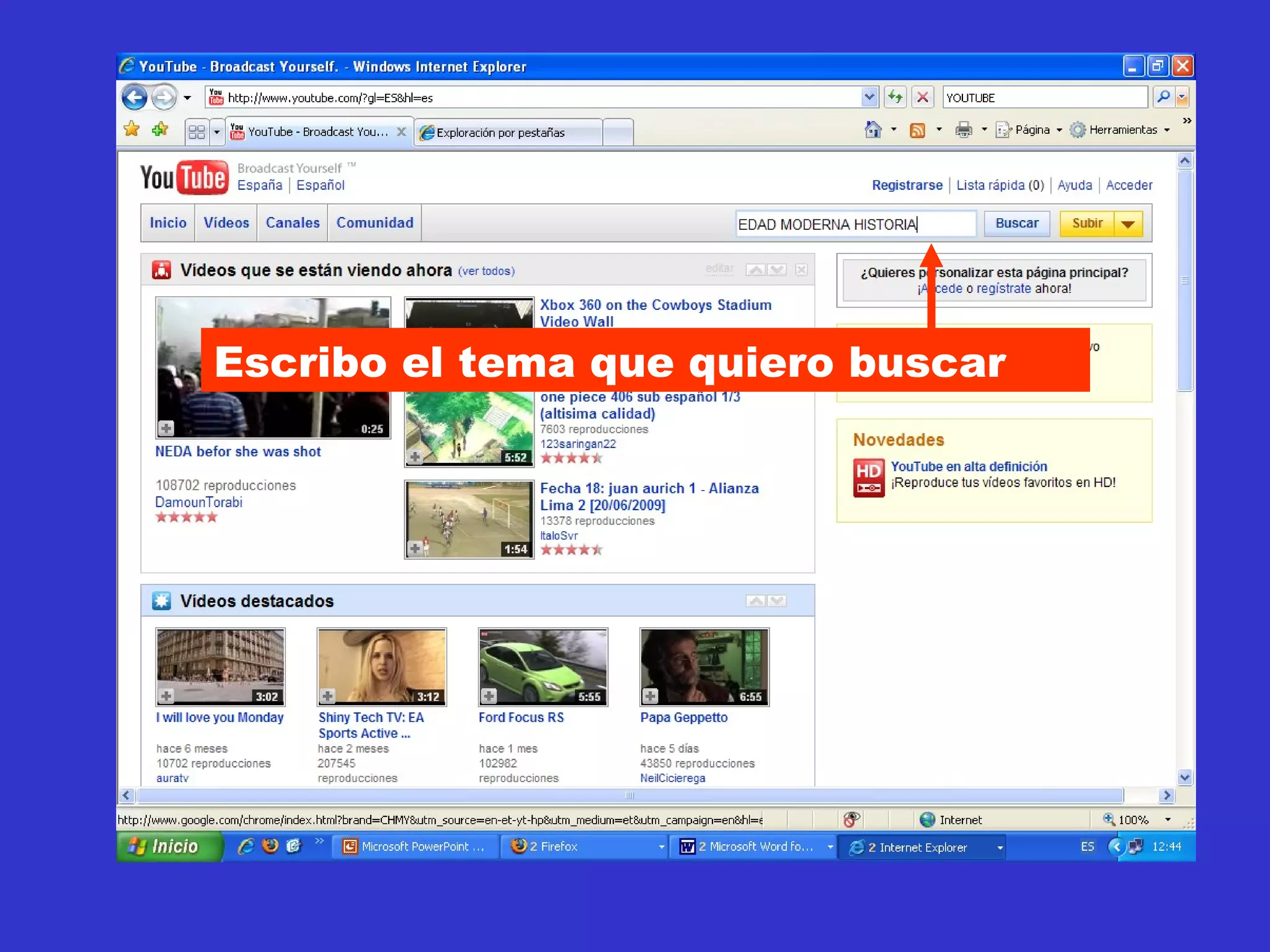
Task: Open the 2 Firefox taskbar group
Action: (585, 847)
